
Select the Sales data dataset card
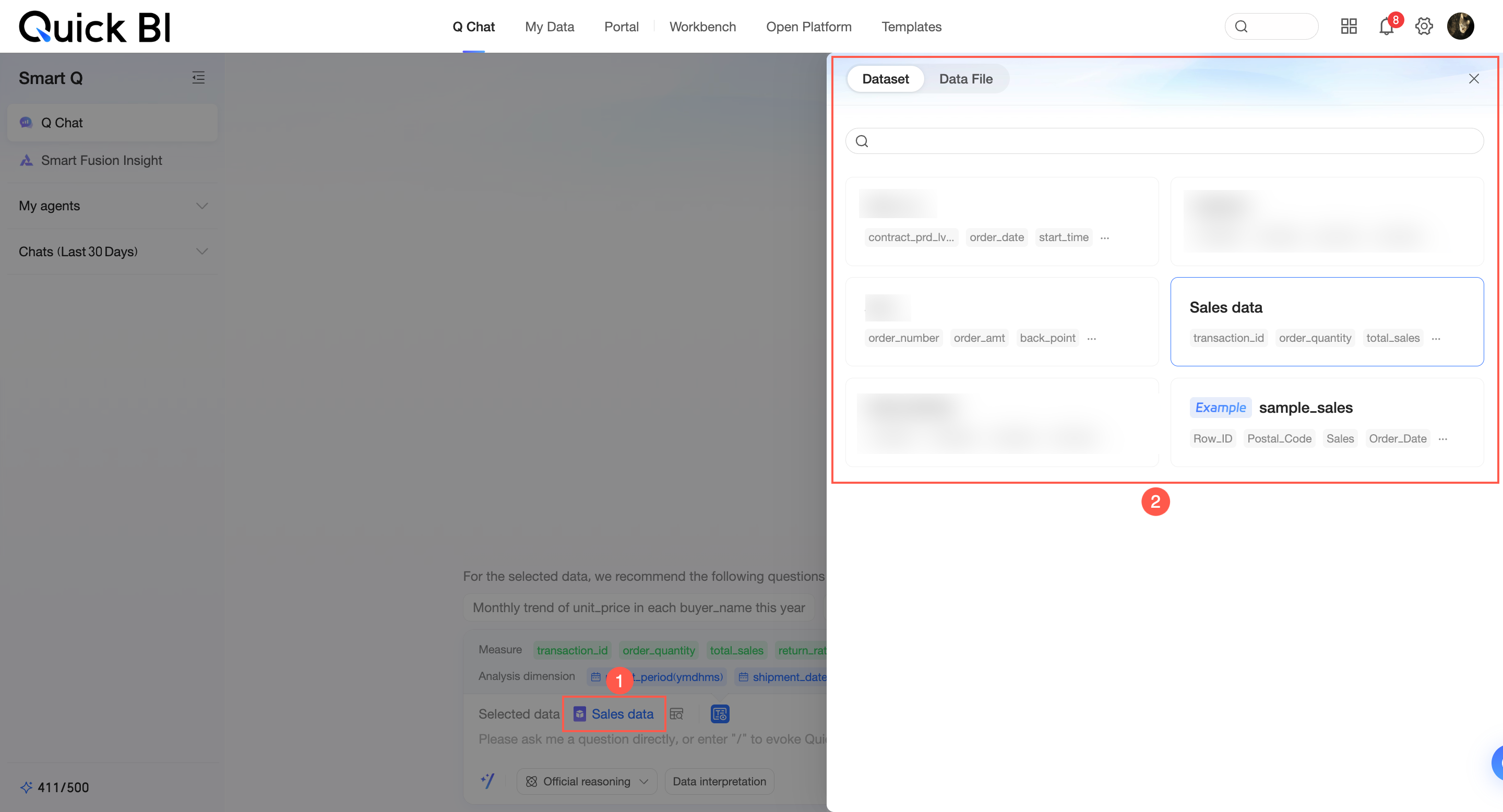(x=1326, y=321)
